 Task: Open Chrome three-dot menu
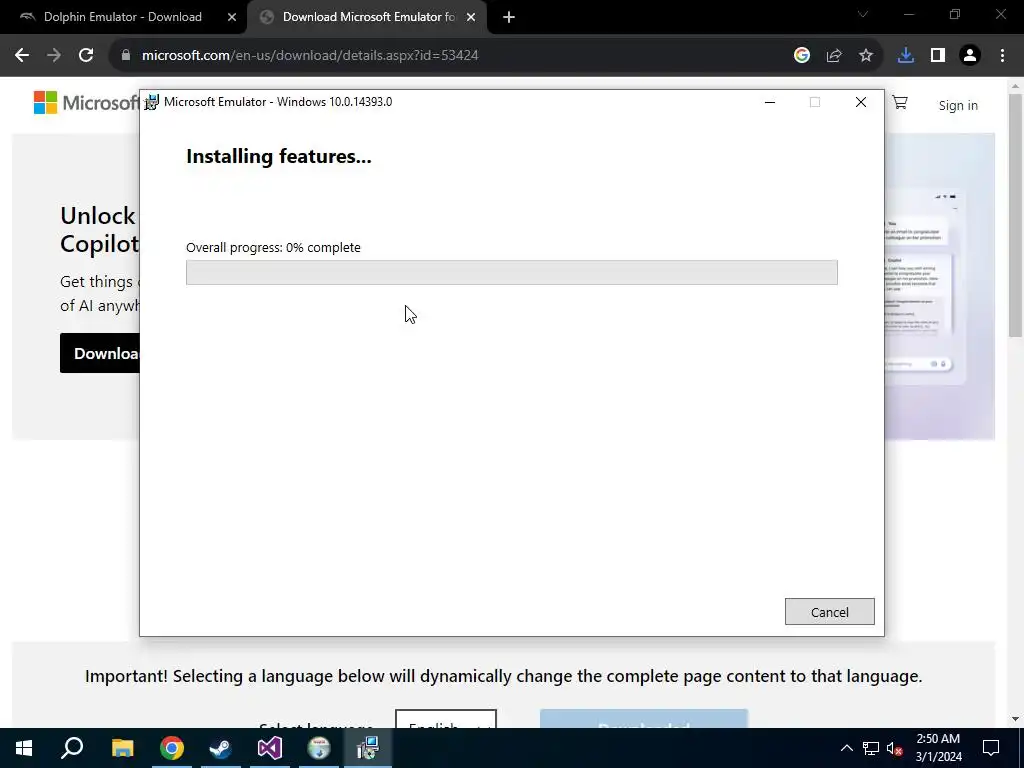click(x=1002, y=56)
